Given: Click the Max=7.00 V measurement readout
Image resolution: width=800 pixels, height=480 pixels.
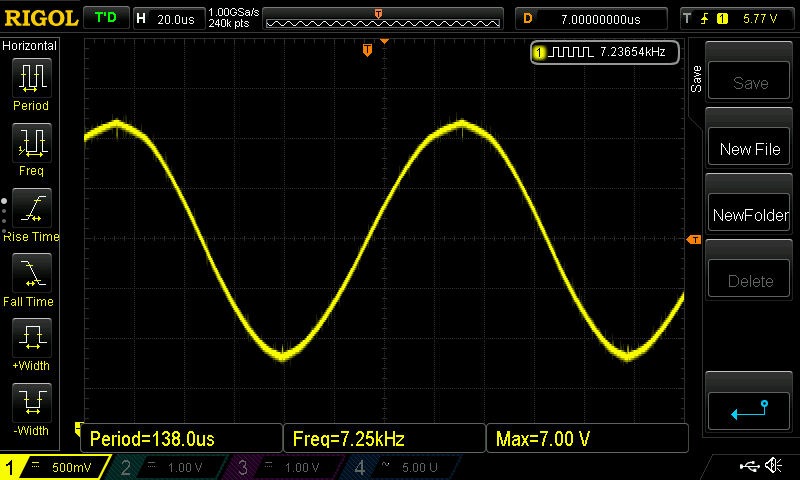Looking at the screenshot, I should (x=587, y=439).
